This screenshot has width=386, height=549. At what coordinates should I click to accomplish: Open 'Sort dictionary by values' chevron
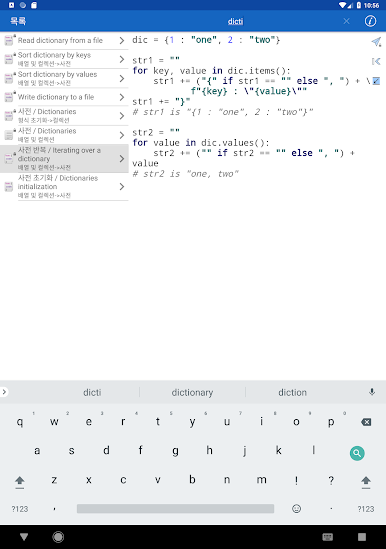point(122,78)
